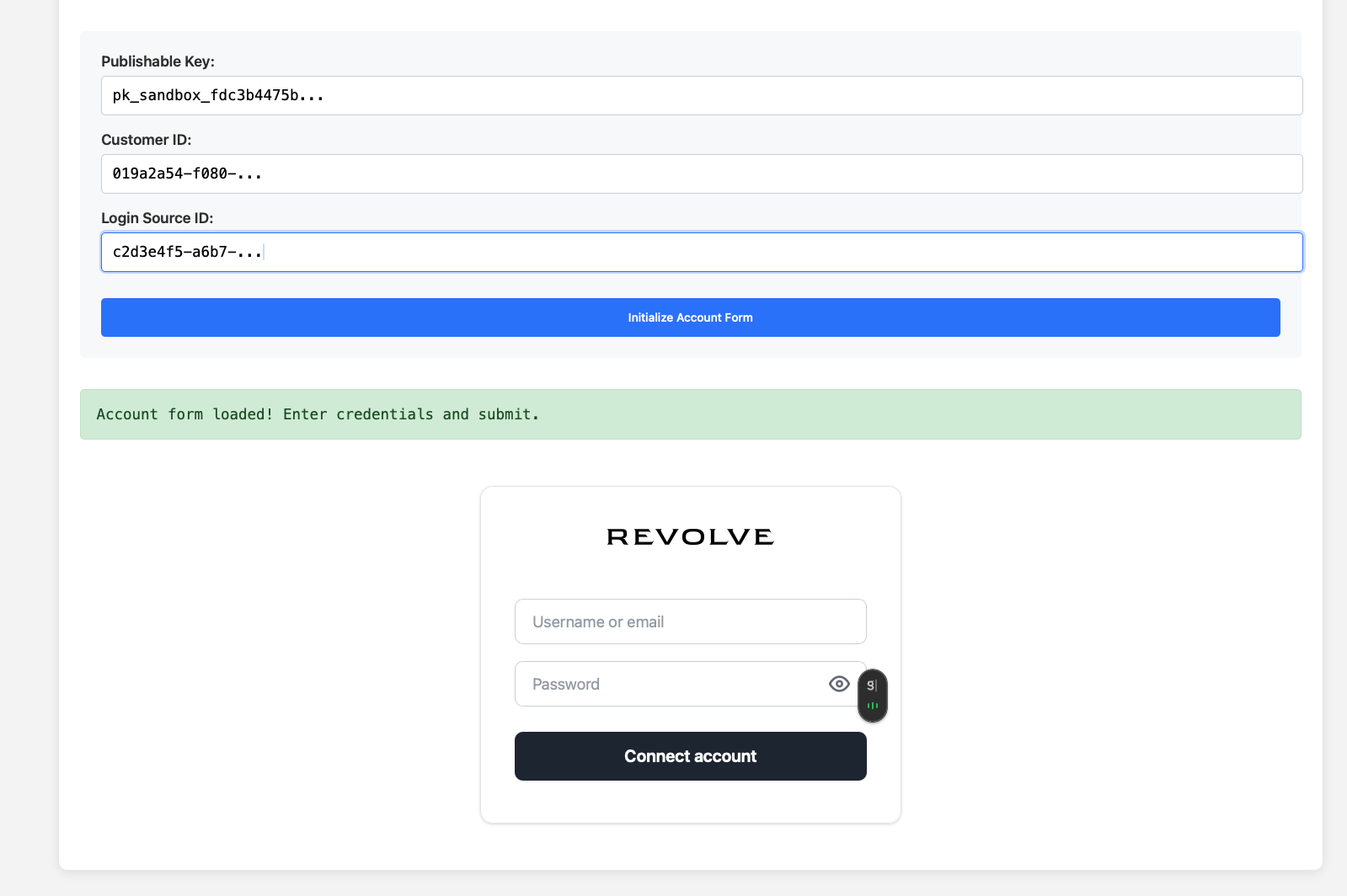Click the Publishable Key input field
The height and width of the screenshot is (896, 1347).
click(x=702, y=95)
